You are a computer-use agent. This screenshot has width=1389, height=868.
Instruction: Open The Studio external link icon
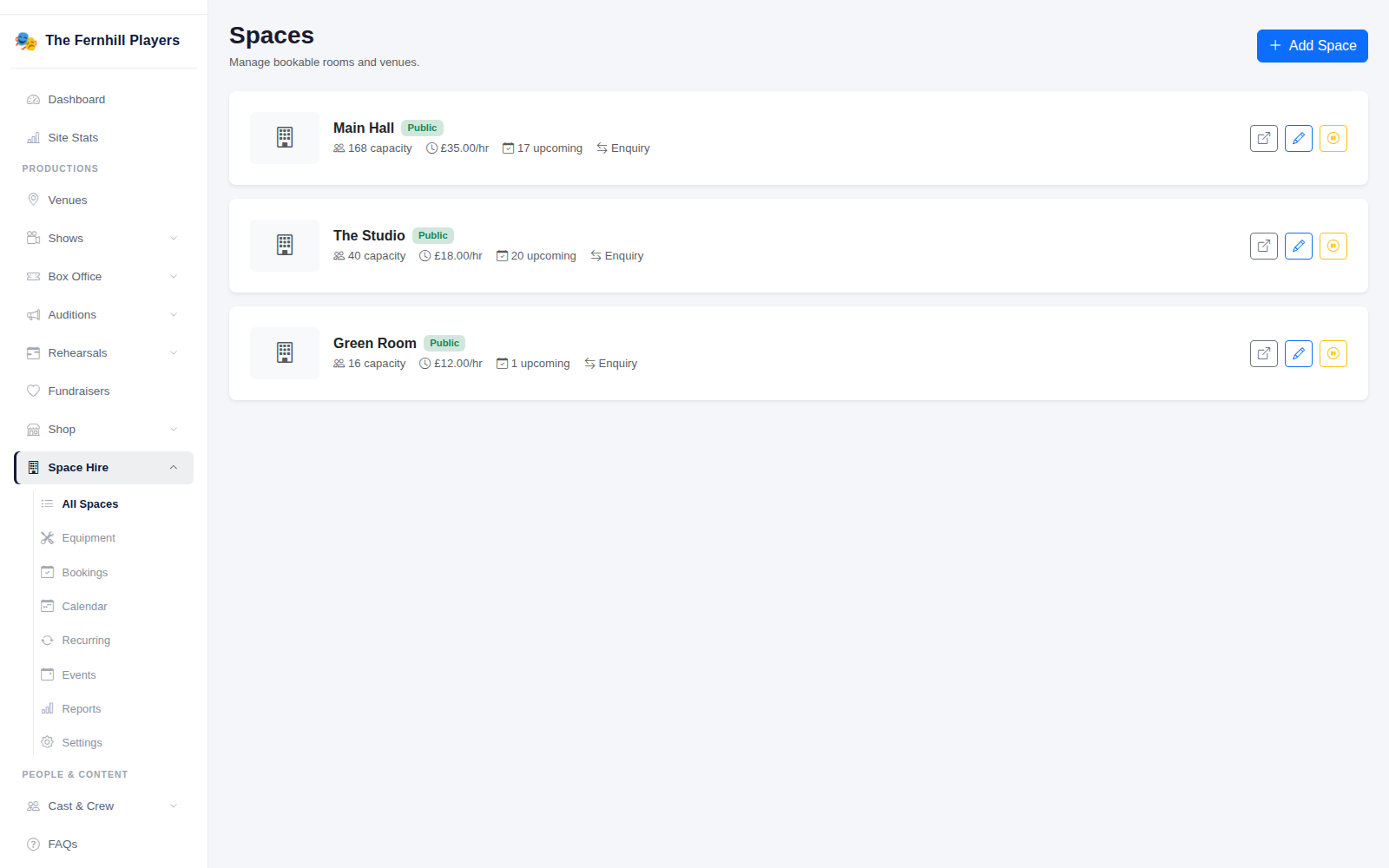click(1264, 246)
